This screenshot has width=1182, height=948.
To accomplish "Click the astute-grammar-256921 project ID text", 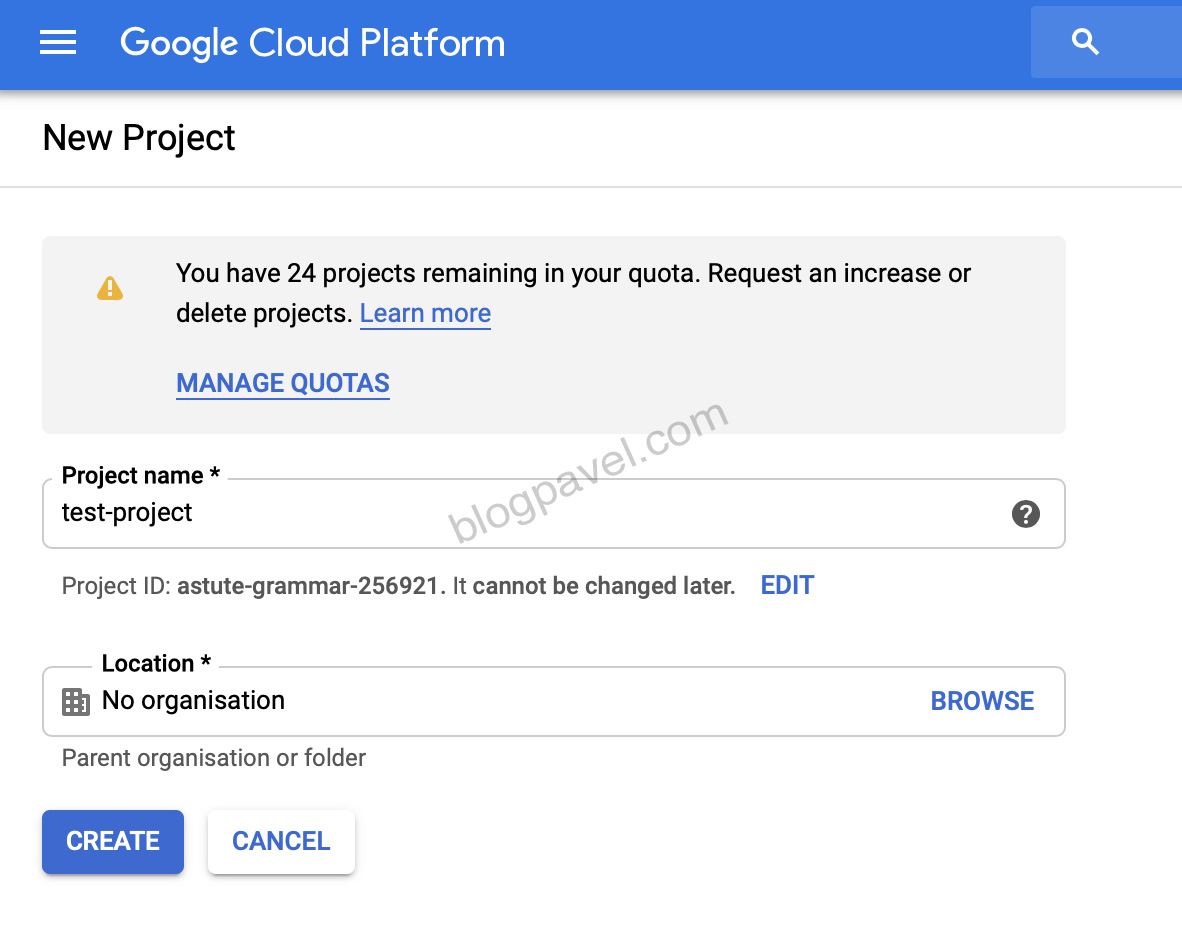I will point(308,586).
